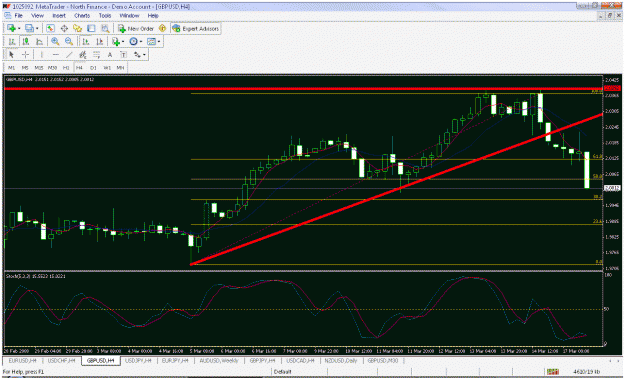Image resolution: width=625 pixels, height=378 pixels.
Task: Switch to line chart display
Action: point(39,41)
